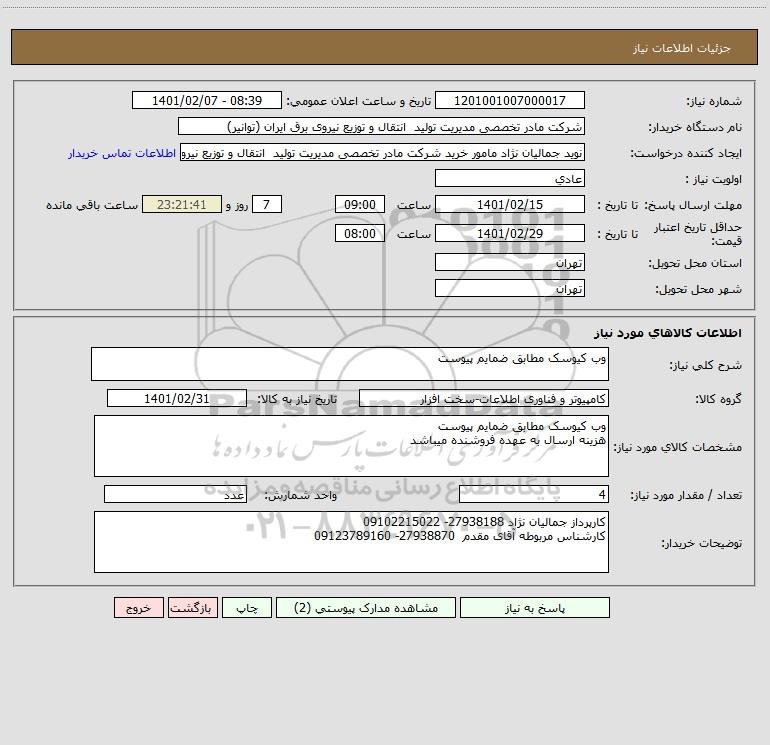Click the validity time field 08:00
This screenshot has height=745, width=770.
[359, 233]
